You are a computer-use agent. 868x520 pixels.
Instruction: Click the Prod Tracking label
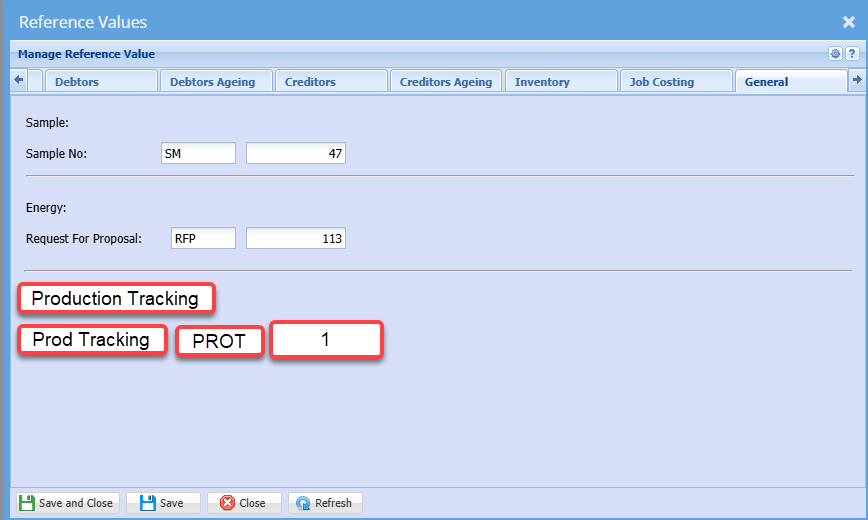coord(92,339)
